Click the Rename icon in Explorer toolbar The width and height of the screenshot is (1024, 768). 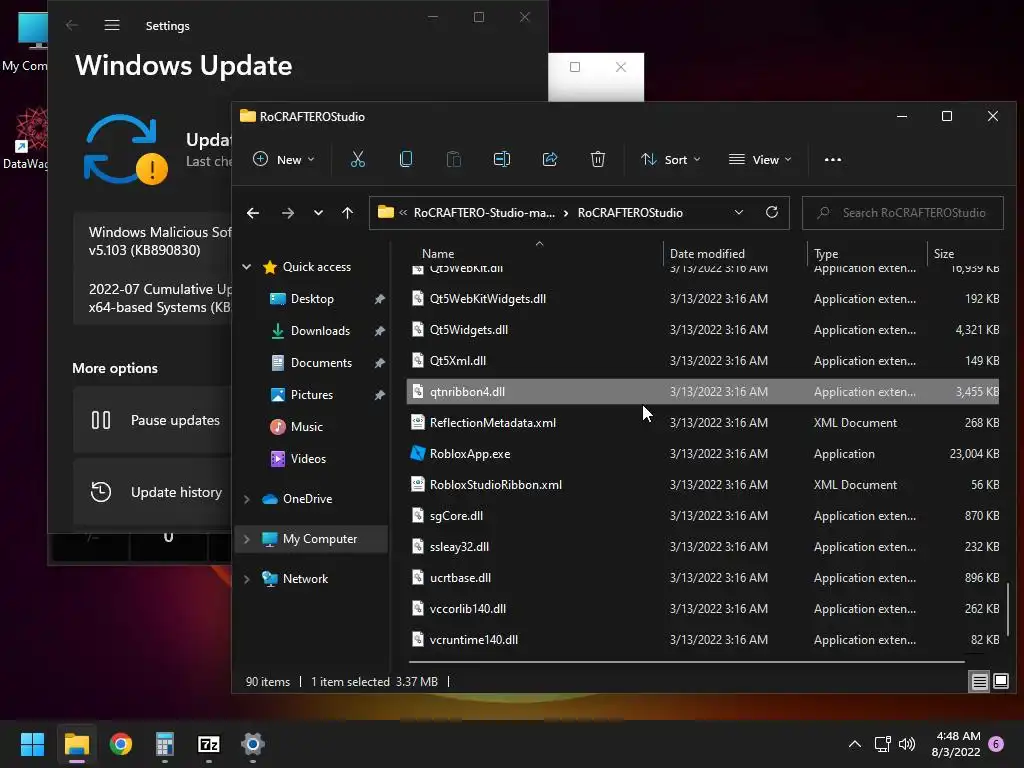pyautogui.click(x=502, y=159)
